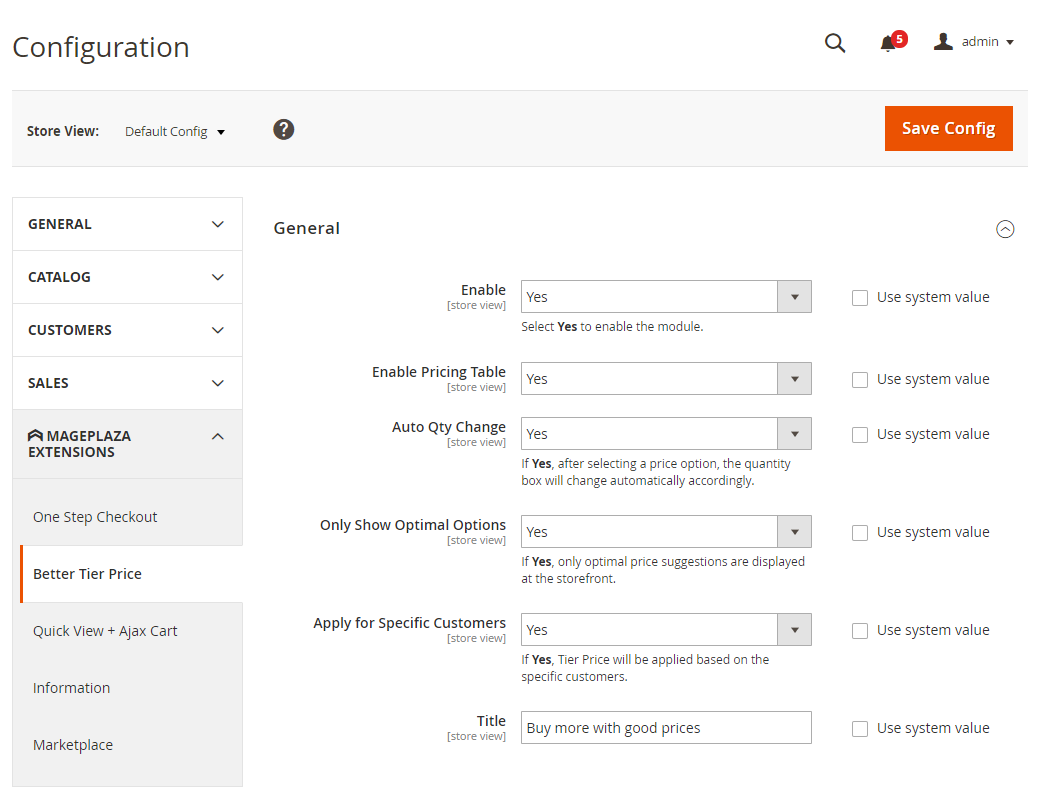Image resolution: width=1047 pixels, height=787 pixels.
Task: Check Use system value for Enable
Action: 860,297
